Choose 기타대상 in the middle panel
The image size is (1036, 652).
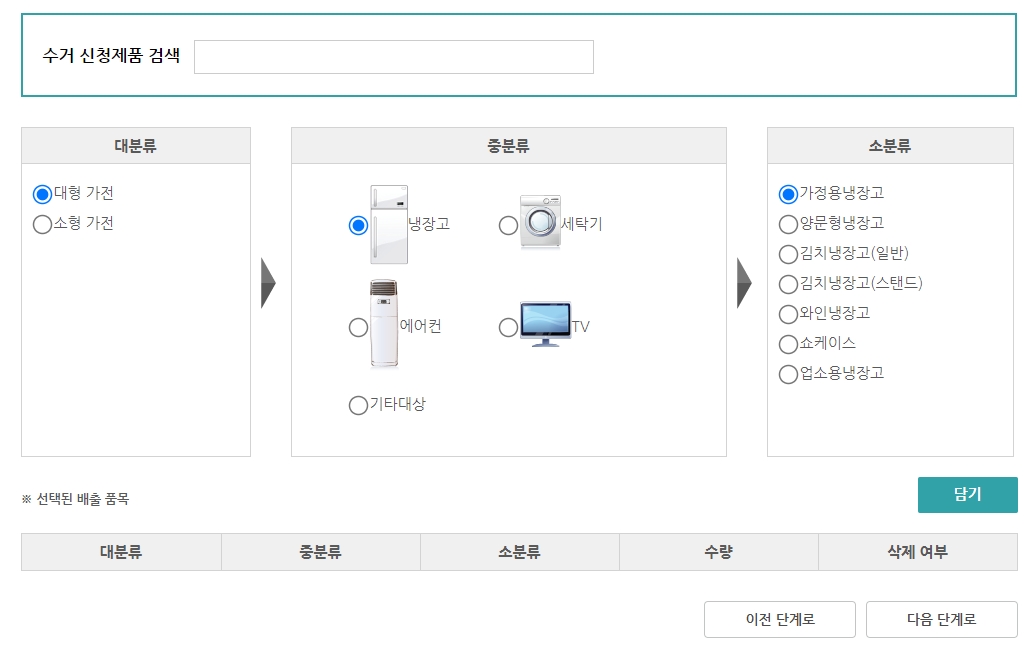358,405
